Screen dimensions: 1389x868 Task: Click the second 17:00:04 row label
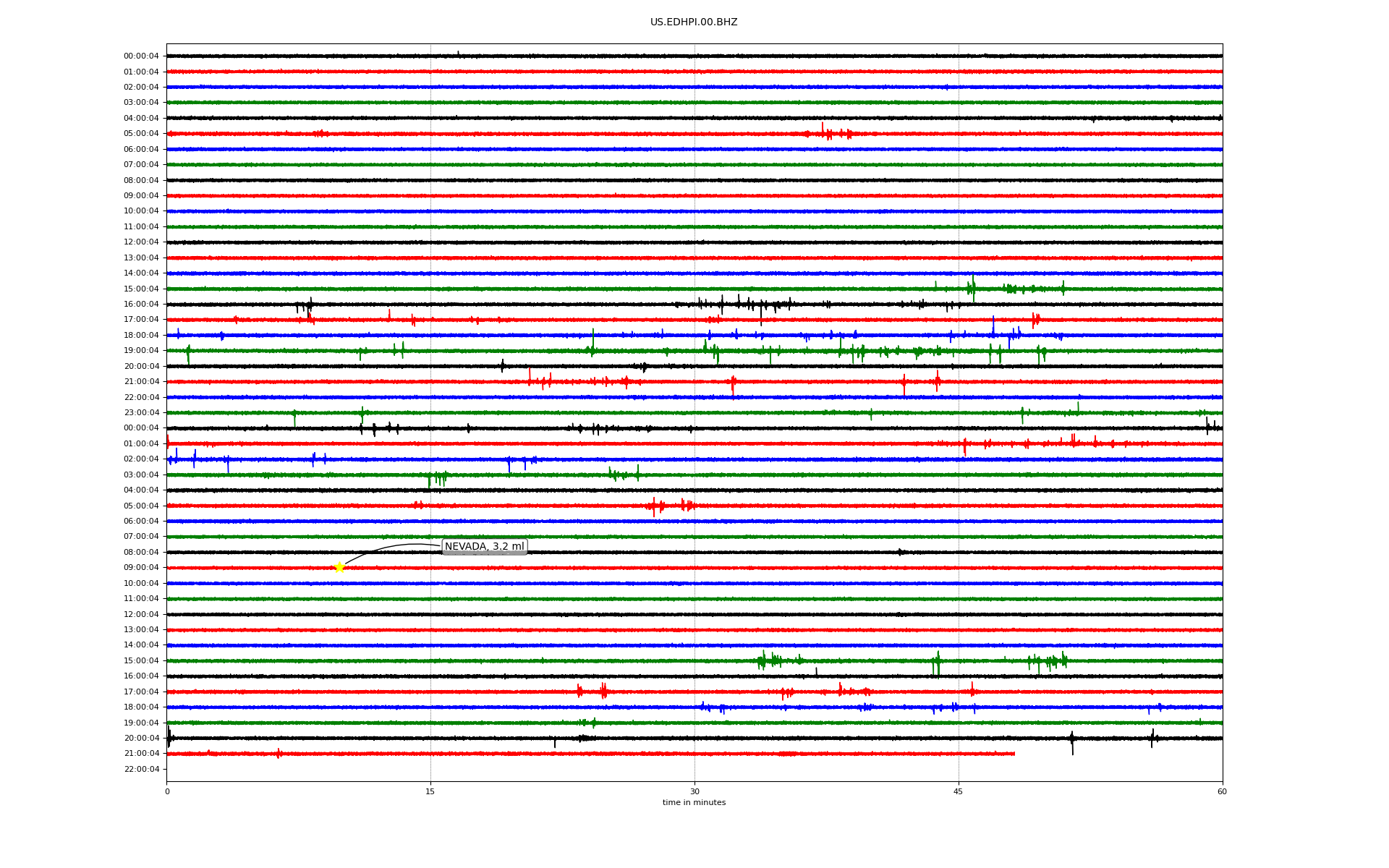coord(141,692)
